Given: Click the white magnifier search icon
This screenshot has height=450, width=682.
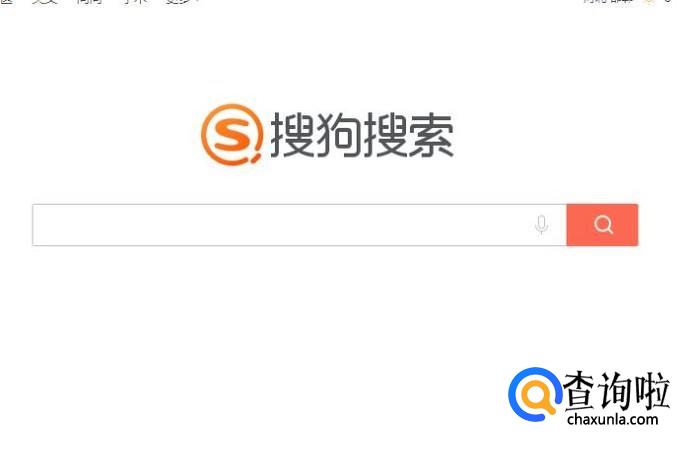Looking at the screenshot, I should pos(603,225).
